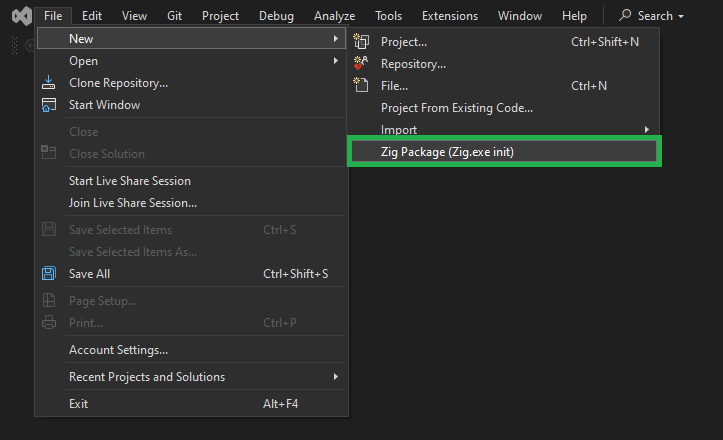The width and height of the screenshot is (723, 440).
Task: Open the Search dropdown arrow
Action: (681, 16)
